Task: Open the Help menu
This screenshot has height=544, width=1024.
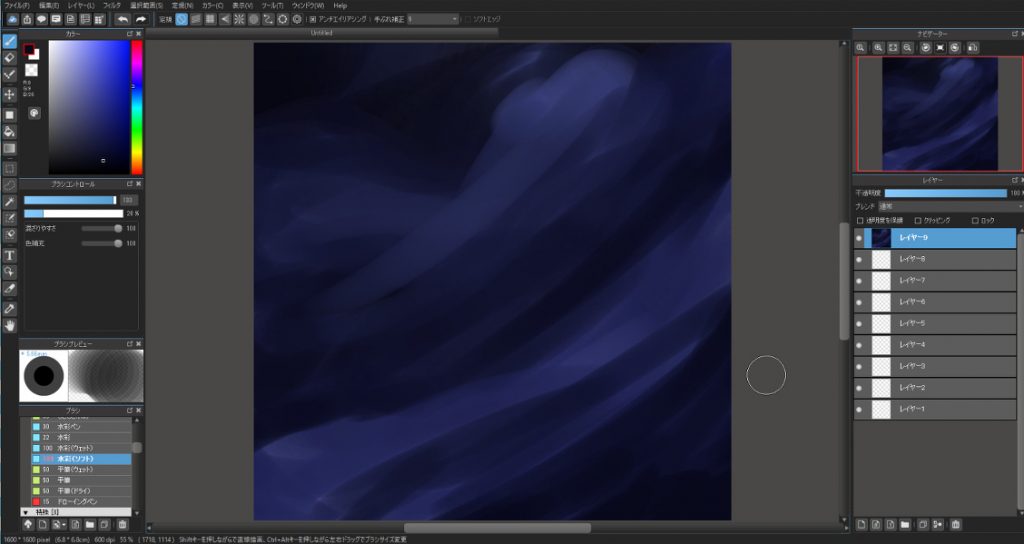Action: point(340,5)
